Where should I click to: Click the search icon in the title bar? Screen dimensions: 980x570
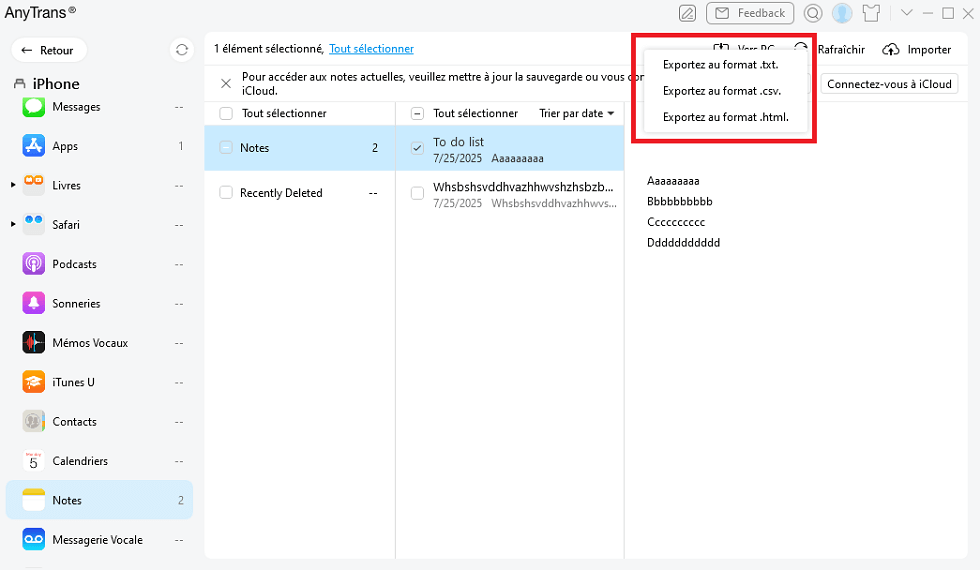tap(813, 13)
